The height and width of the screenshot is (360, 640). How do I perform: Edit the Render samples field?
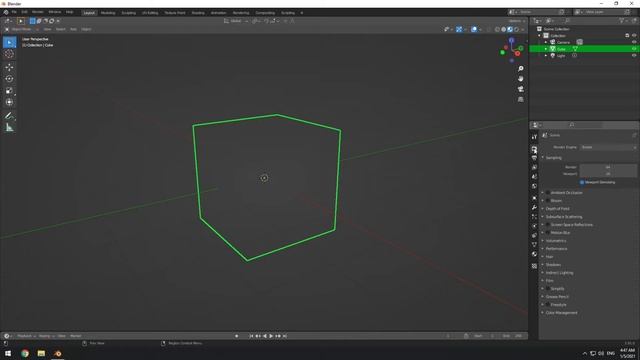[608, 167]
